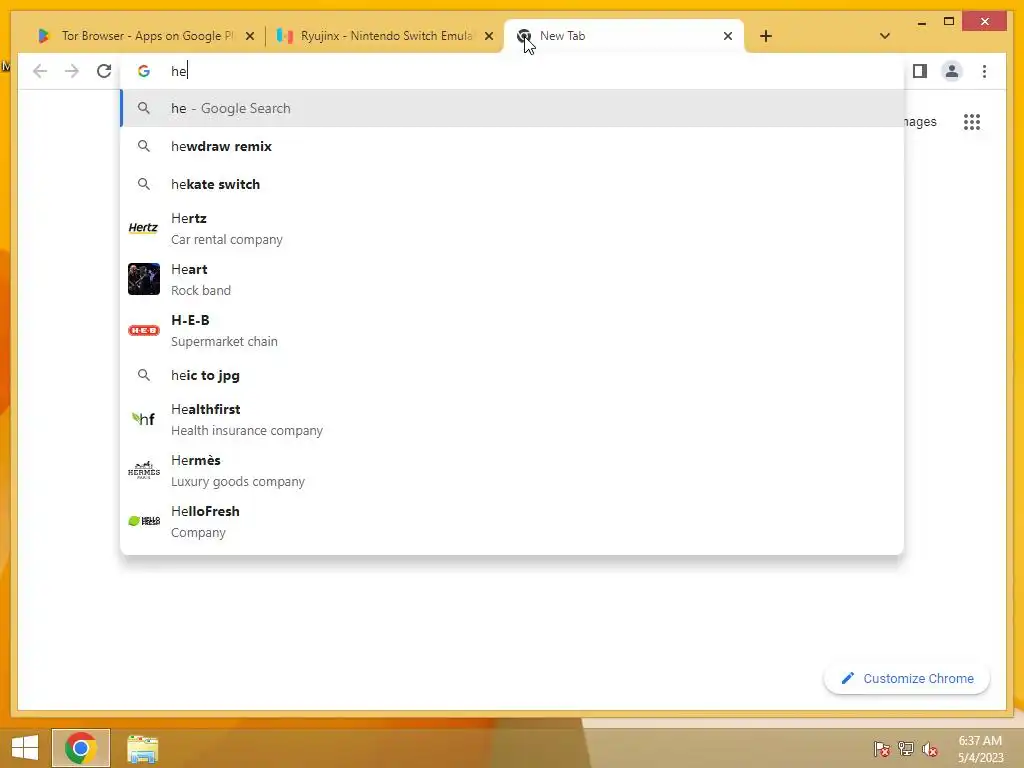Click 'Health insurance company' description text

click(247, 430)
